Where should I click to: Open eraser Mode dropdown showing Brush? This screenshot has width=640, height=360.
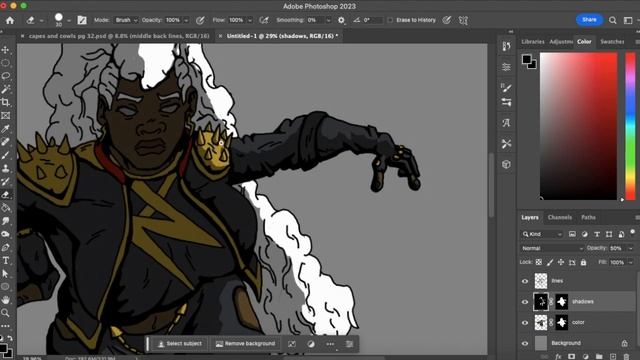pyautogui.click(x=126, y=20)
